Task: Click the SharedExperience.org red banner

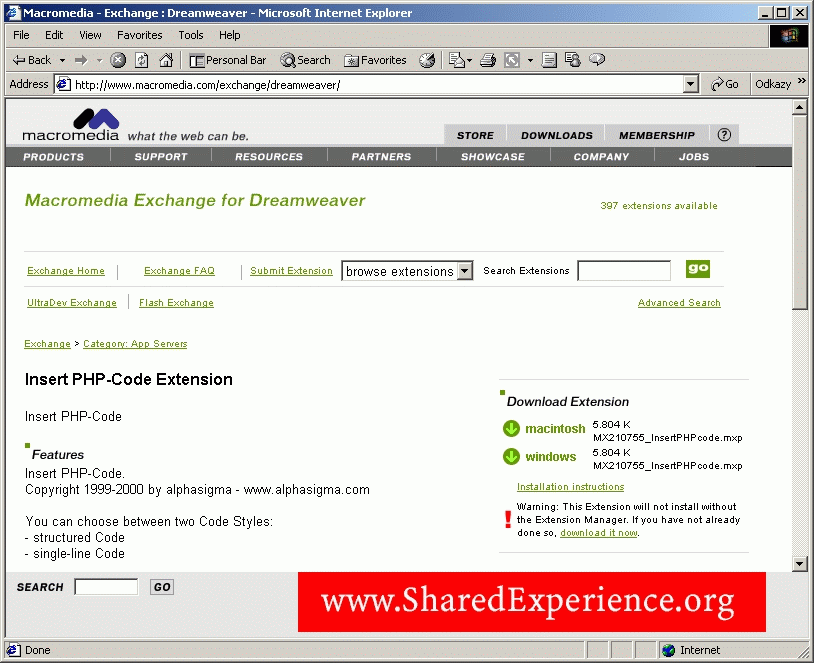Action: pos(532,602)
